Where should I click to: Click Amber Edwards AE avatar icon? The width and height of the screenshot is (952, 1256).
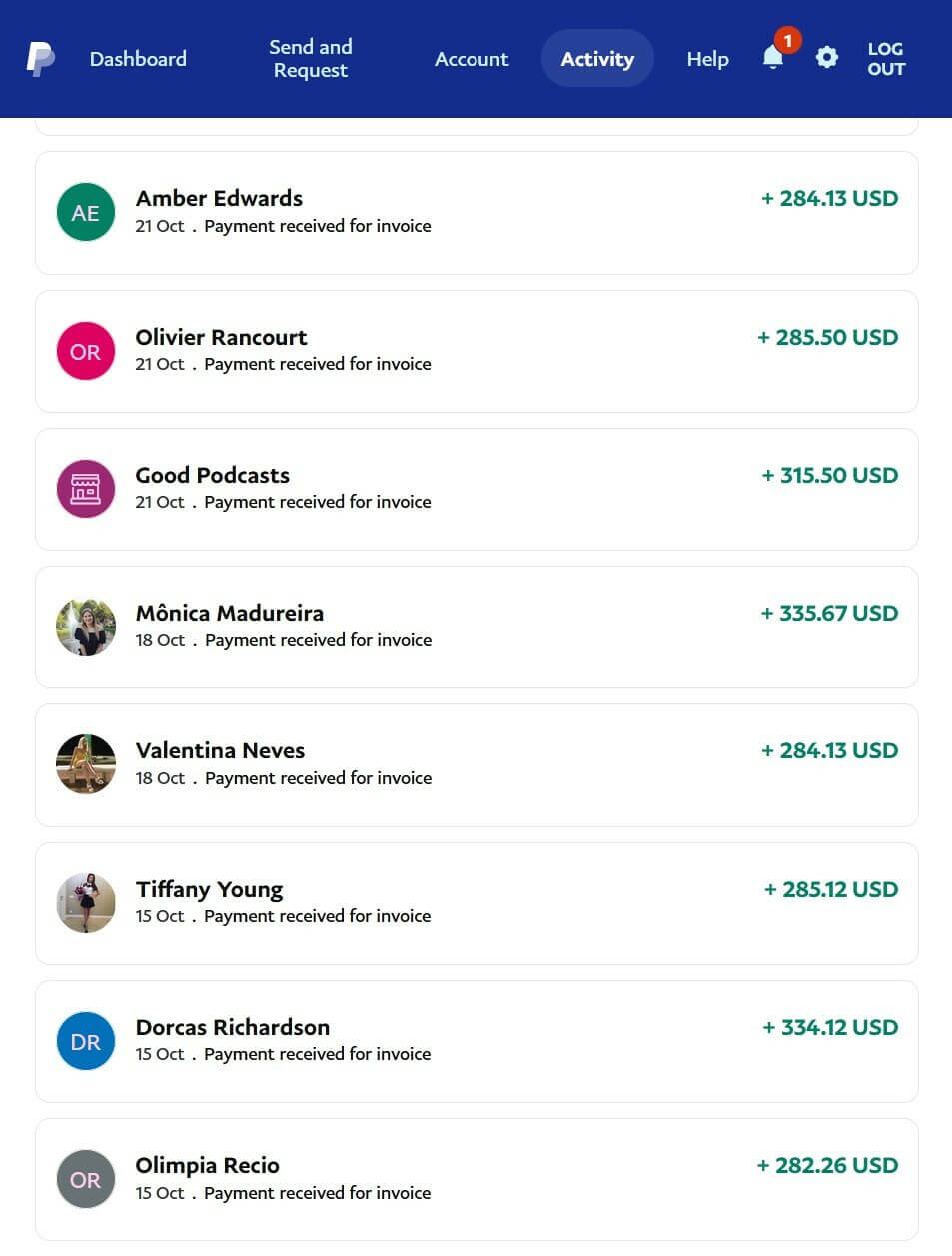(86, 212)
